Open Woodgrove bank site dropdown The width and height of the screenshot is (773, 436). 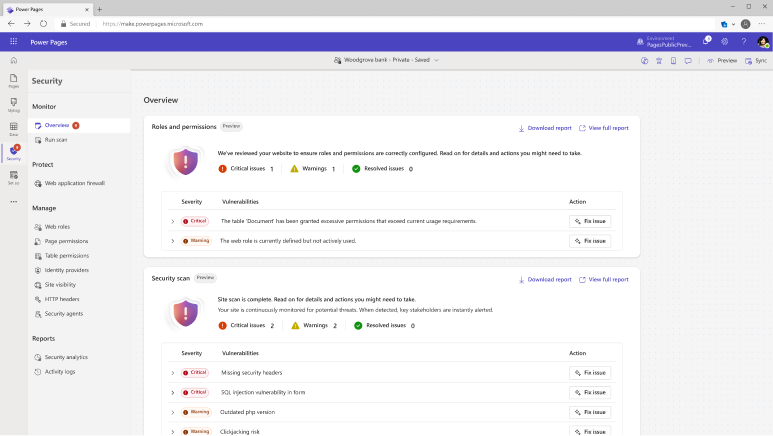point(386,60)
